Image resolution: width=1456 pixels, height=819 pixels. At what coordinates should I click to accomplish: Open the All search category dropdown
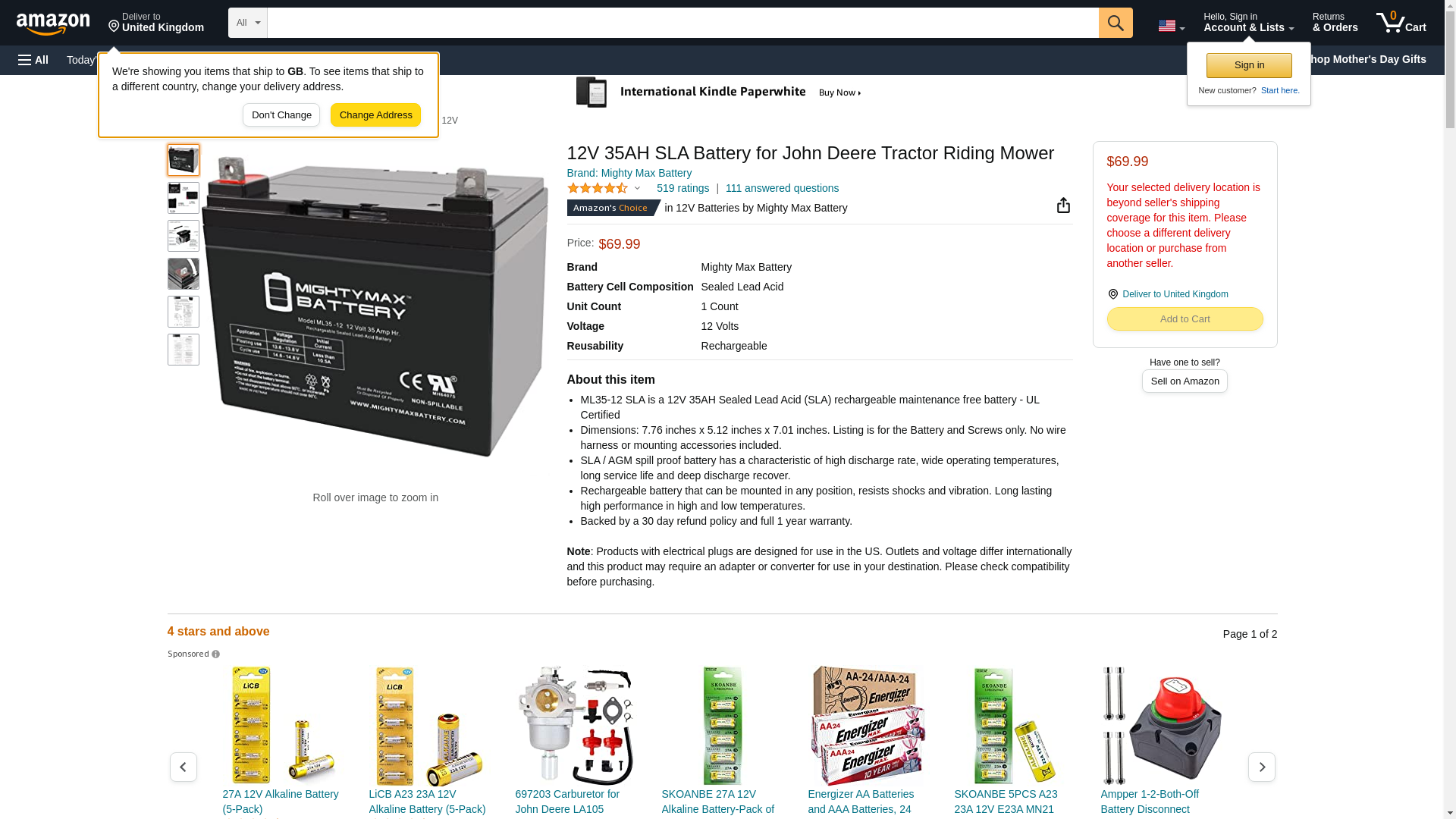click(247, 23)
